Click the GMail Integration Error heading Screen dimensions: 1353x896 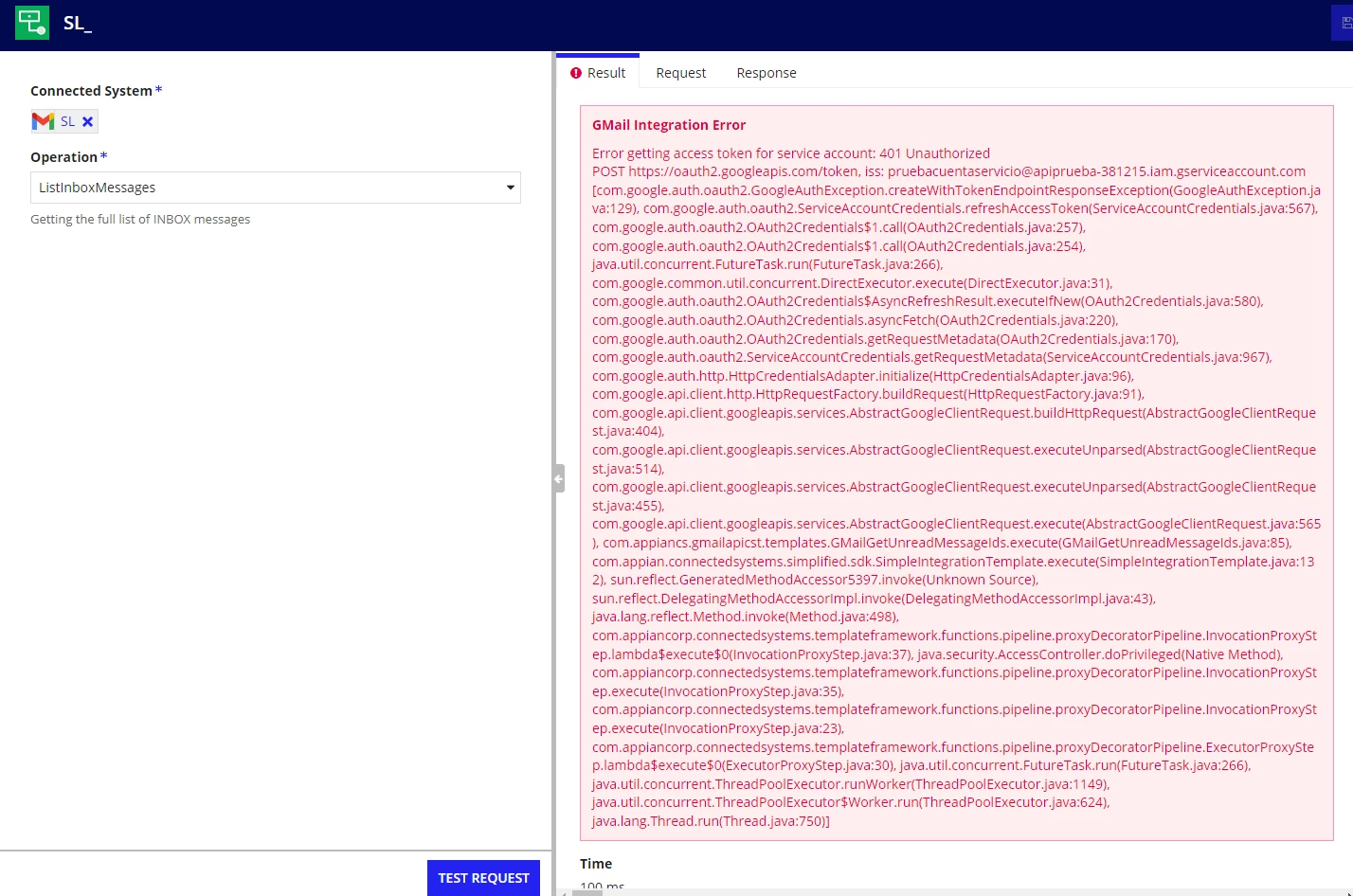tap(669, 125)
